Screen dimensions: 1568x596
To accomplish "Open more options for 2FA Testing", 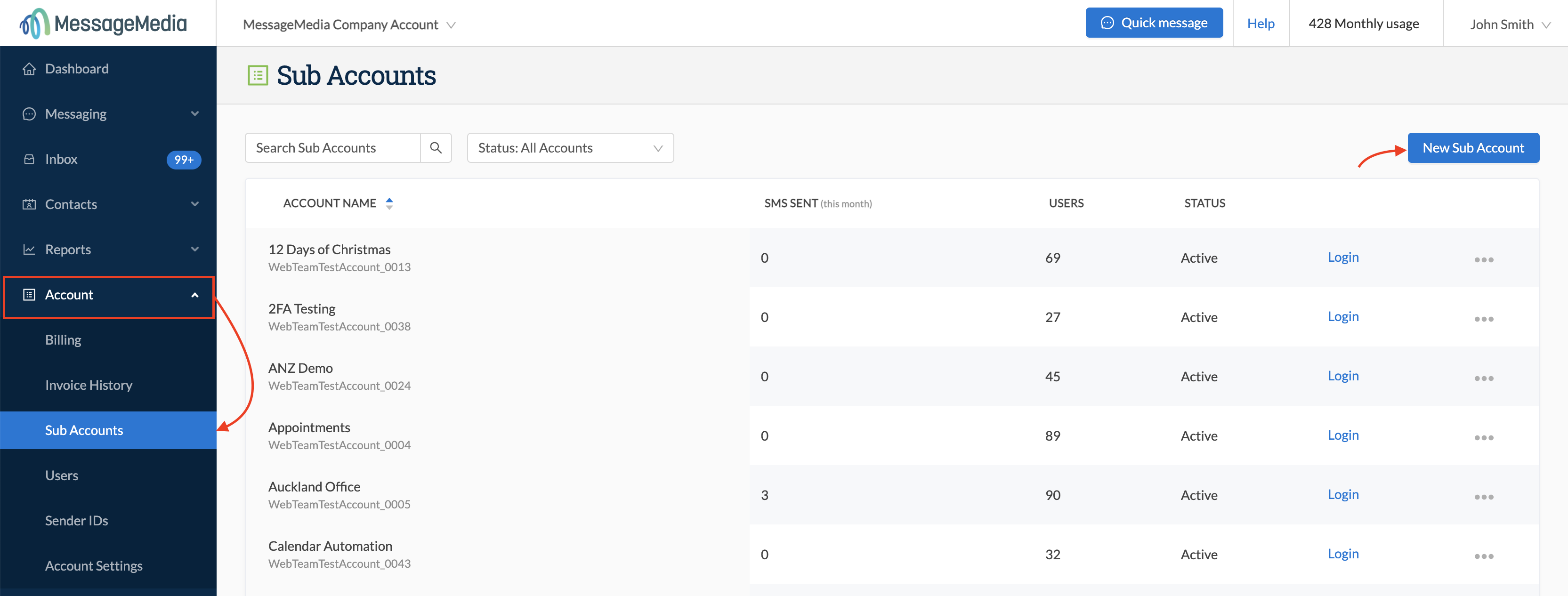I will pos(1483,319).
